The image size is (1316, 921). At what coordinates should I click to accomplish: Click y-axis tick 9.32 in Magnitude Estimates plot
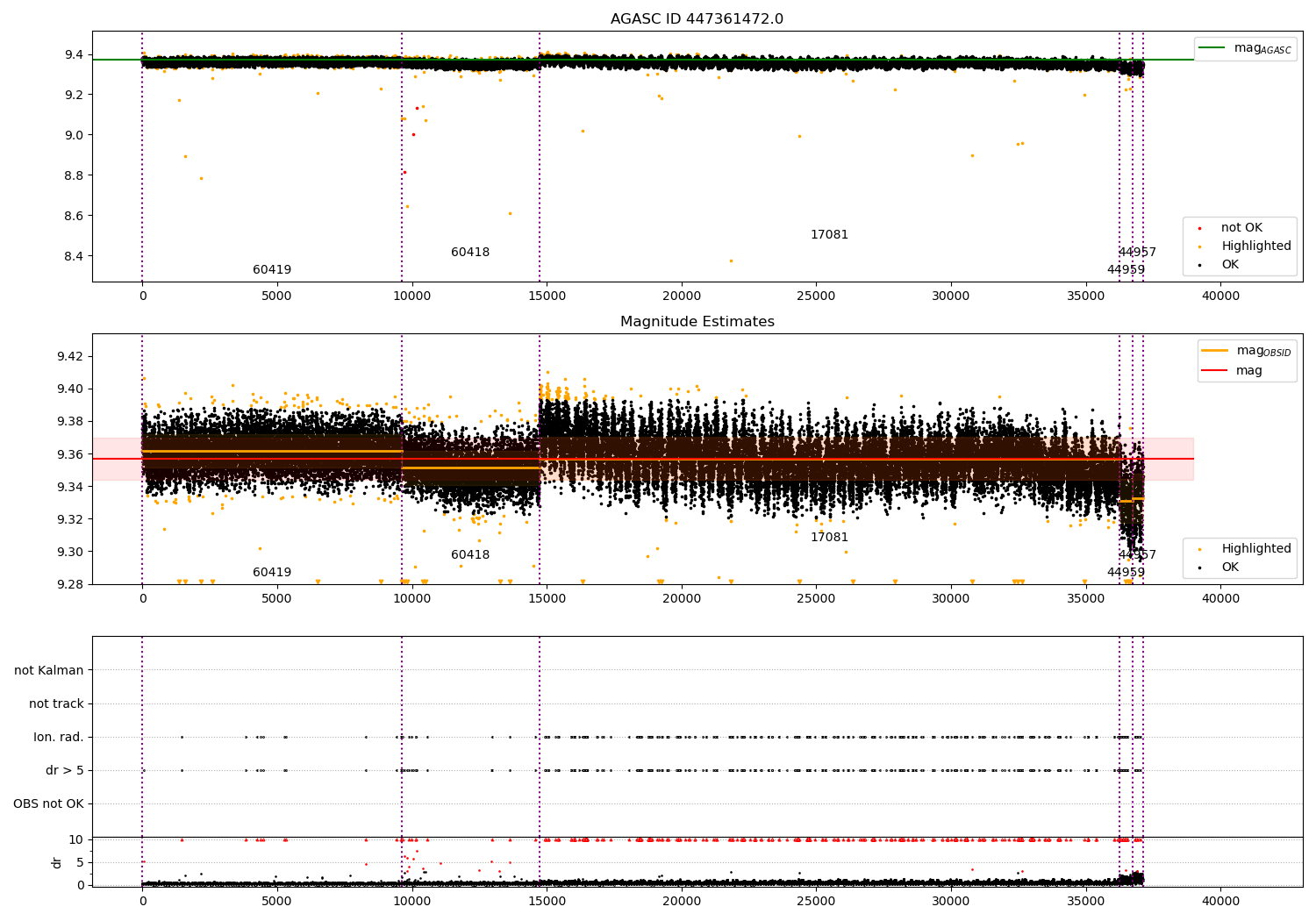[70, 519]
